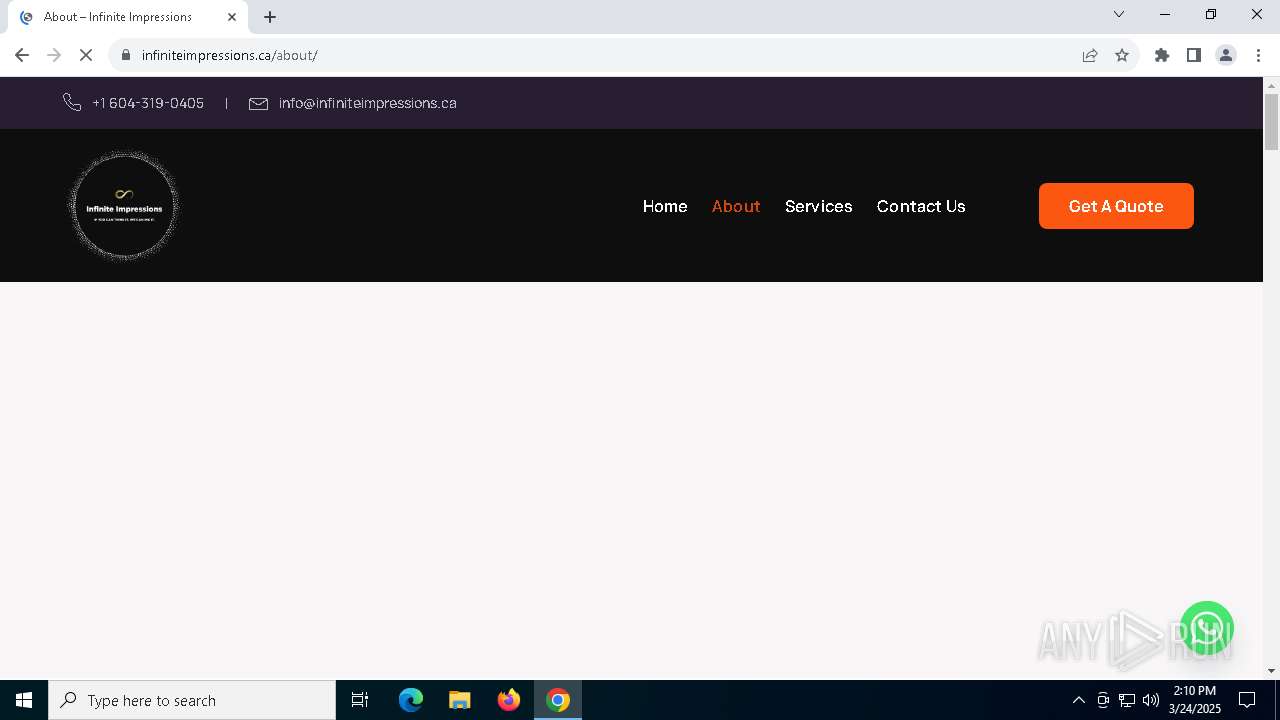Click the Infinite Impressions logo

click(x=124, y=206)
